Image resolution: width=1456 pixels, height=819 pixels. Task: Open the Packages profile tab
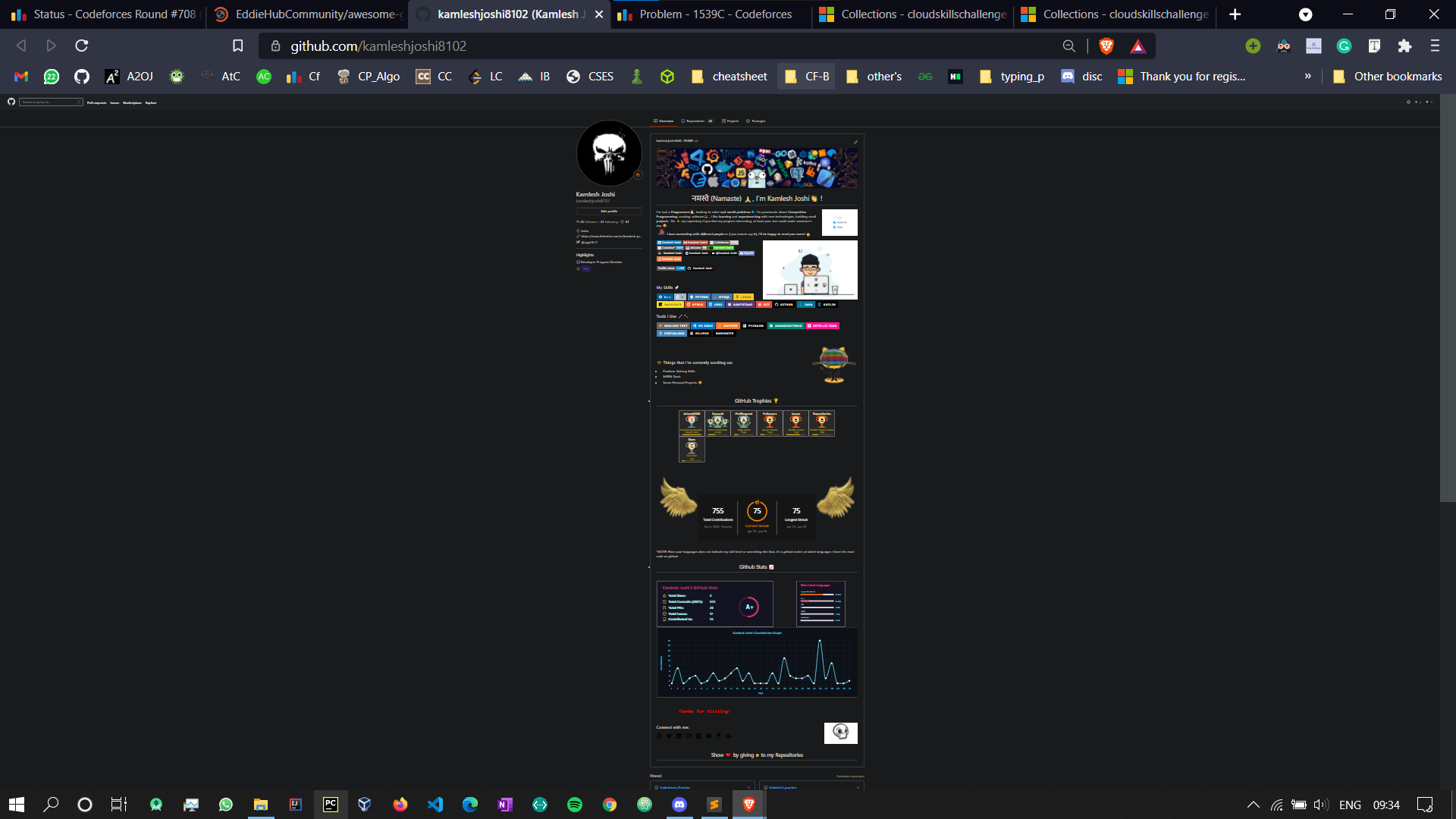tap(756, 121)
